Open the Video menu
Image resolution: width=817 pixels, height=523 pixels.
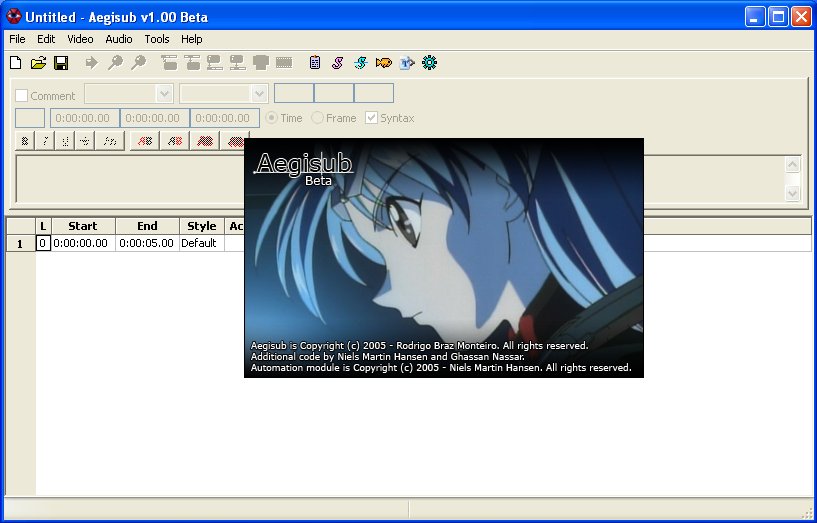click(80, 39)
